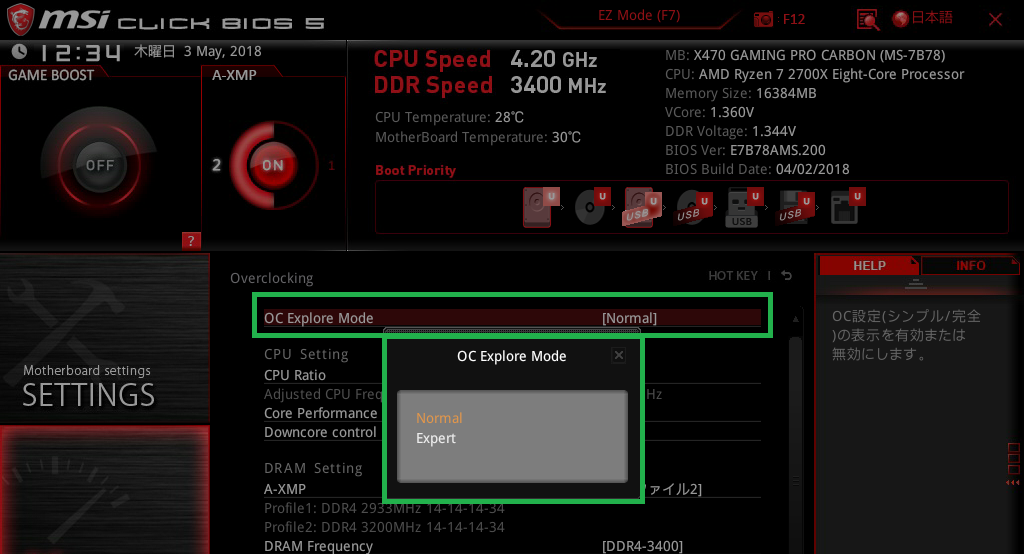
Task: Select the optical disc boot device icon
Action: point(592,207)
